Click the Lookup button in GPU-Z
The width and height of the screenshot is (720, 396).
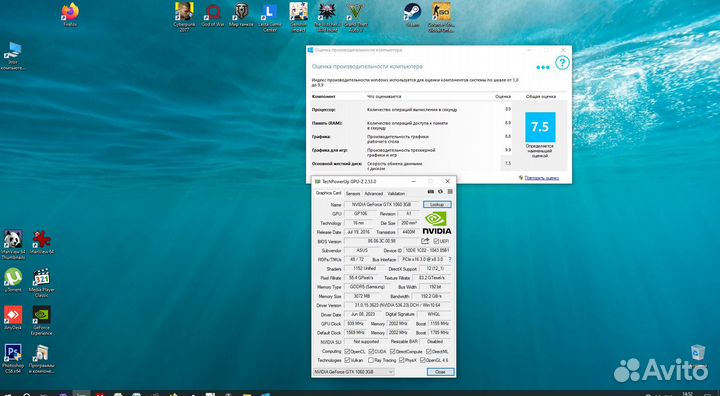(x=437, y=204)
